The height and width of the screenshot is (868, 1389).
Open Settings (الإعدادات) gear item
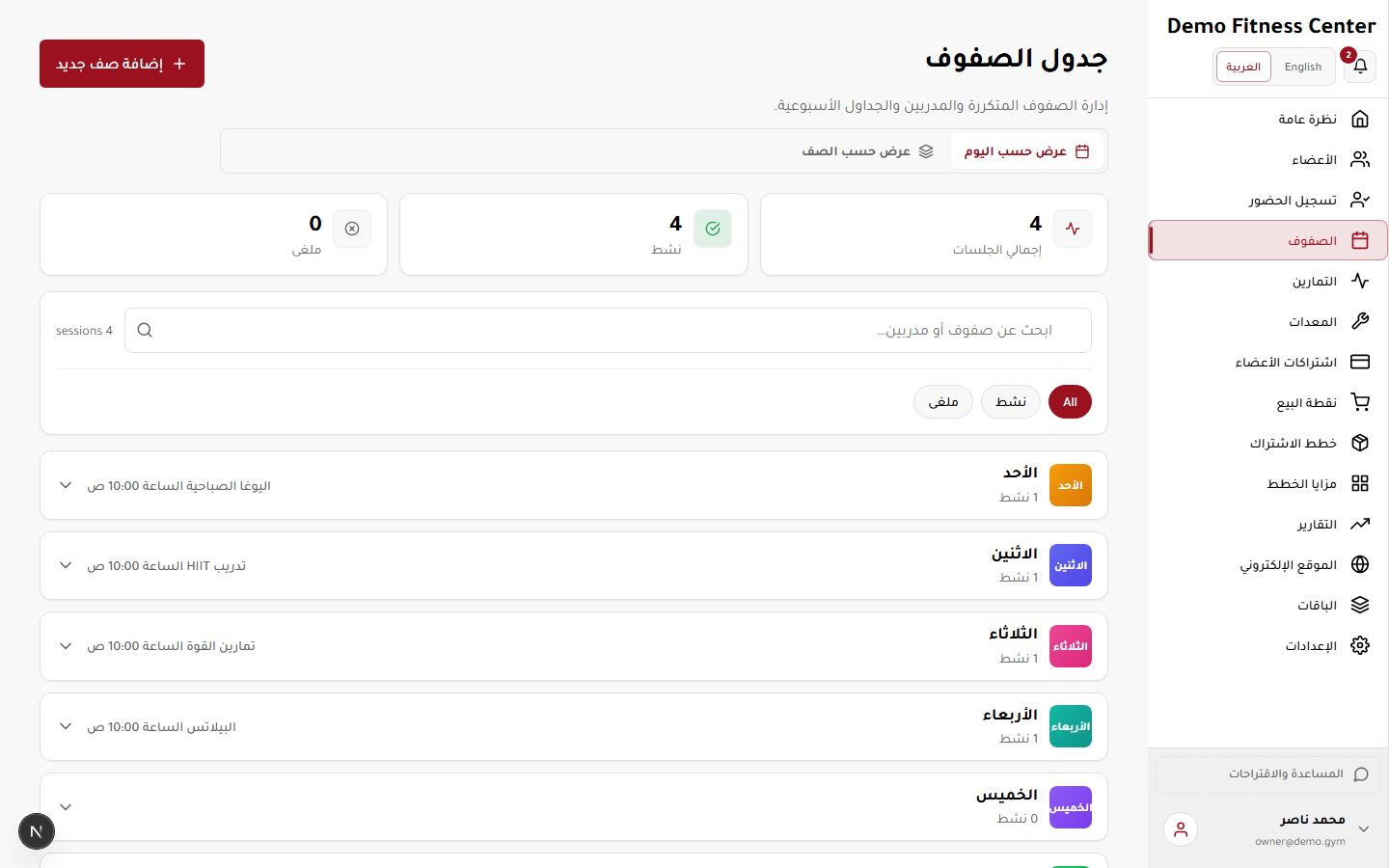pyautogui.click(x=1267, y=645)
